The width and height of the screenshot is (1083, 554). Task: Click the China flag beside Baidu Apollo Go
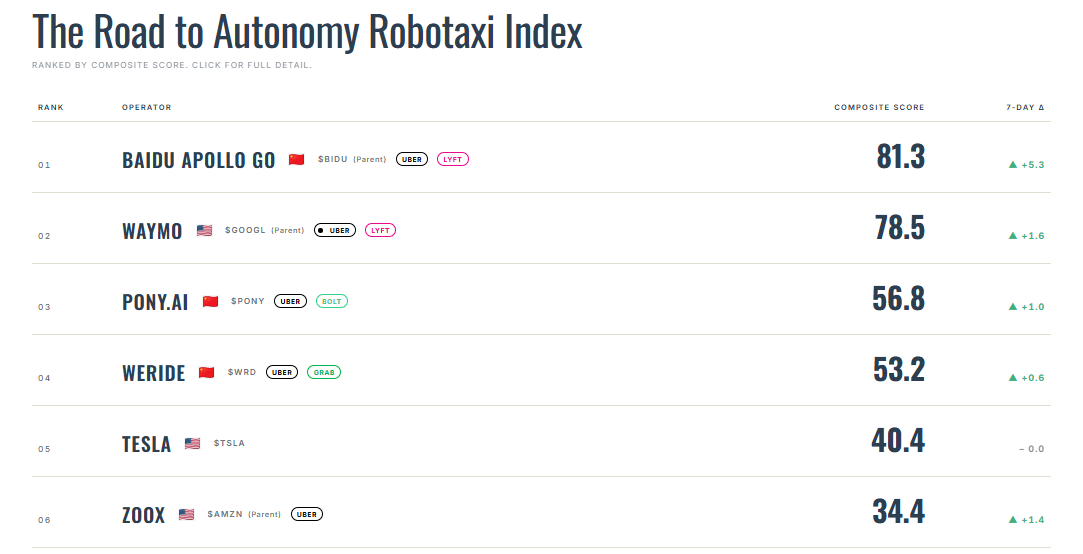tap(296, 160)
